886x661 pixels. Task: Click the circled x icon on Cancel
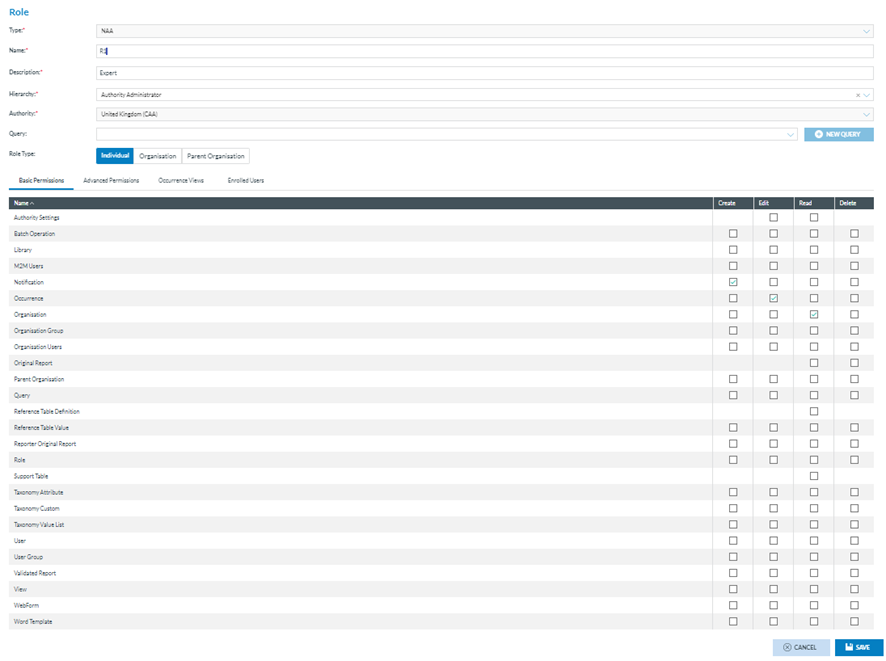(788, 647)
